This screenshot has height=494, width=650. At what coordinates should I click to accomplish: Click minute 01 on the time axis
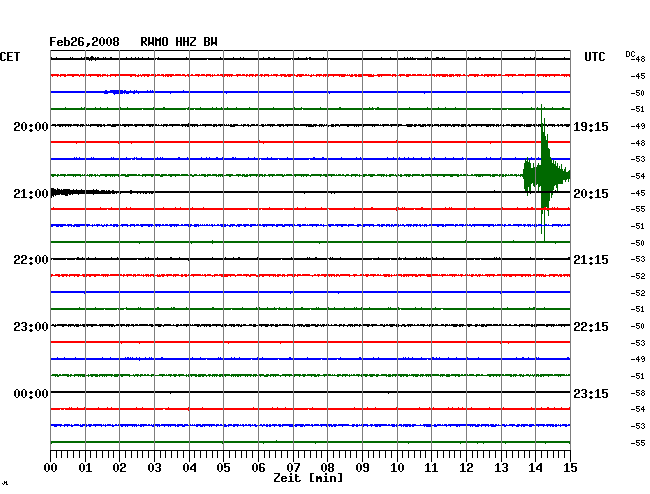tap(85, 468)
